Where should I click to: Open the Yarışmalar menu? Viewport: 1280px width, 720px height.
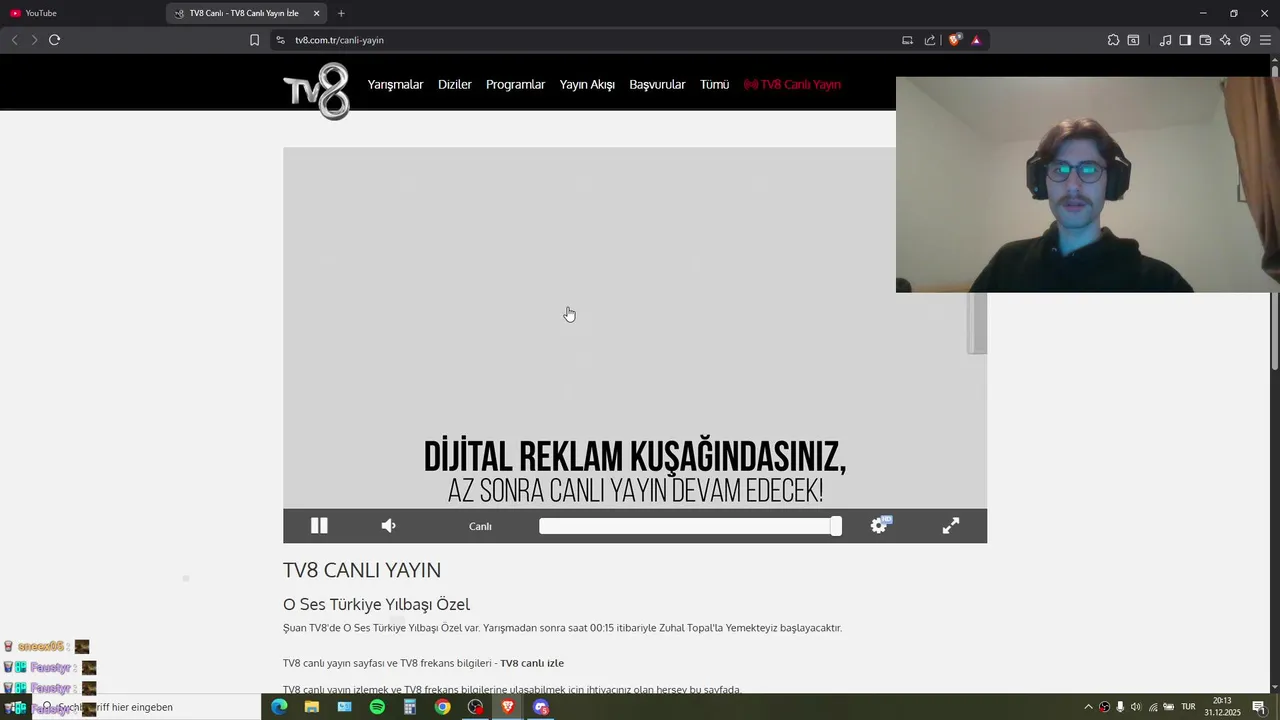[395, 85]
